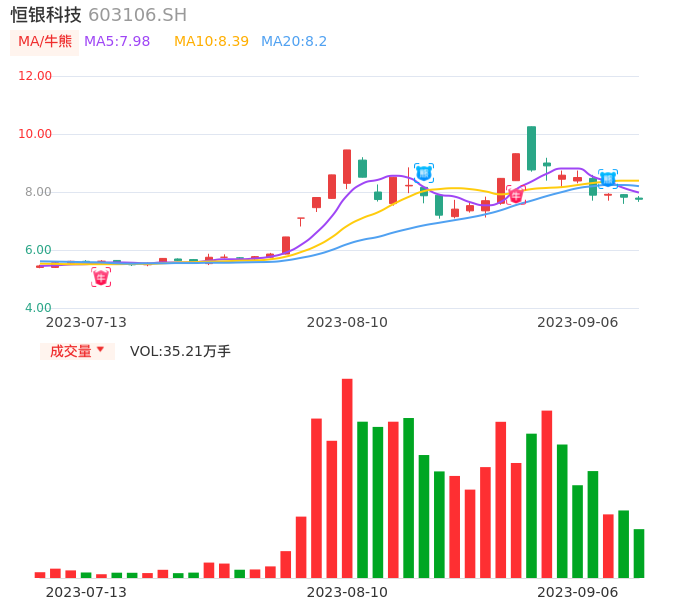Viewport: 686px width, 606px height.
Task: Select the MA/牛熊 indicator tab
Action: point(45,42)
